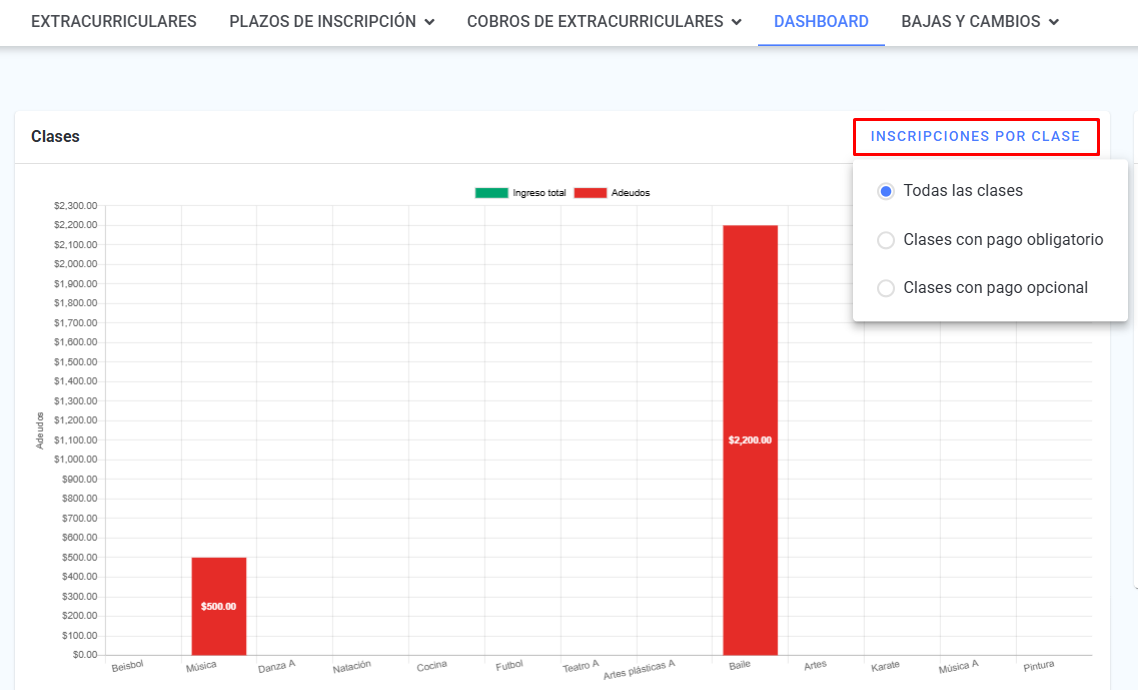Open the Extracurriculares tab
This screenshot has width=1138, height=690.
(x=114, y=21)
